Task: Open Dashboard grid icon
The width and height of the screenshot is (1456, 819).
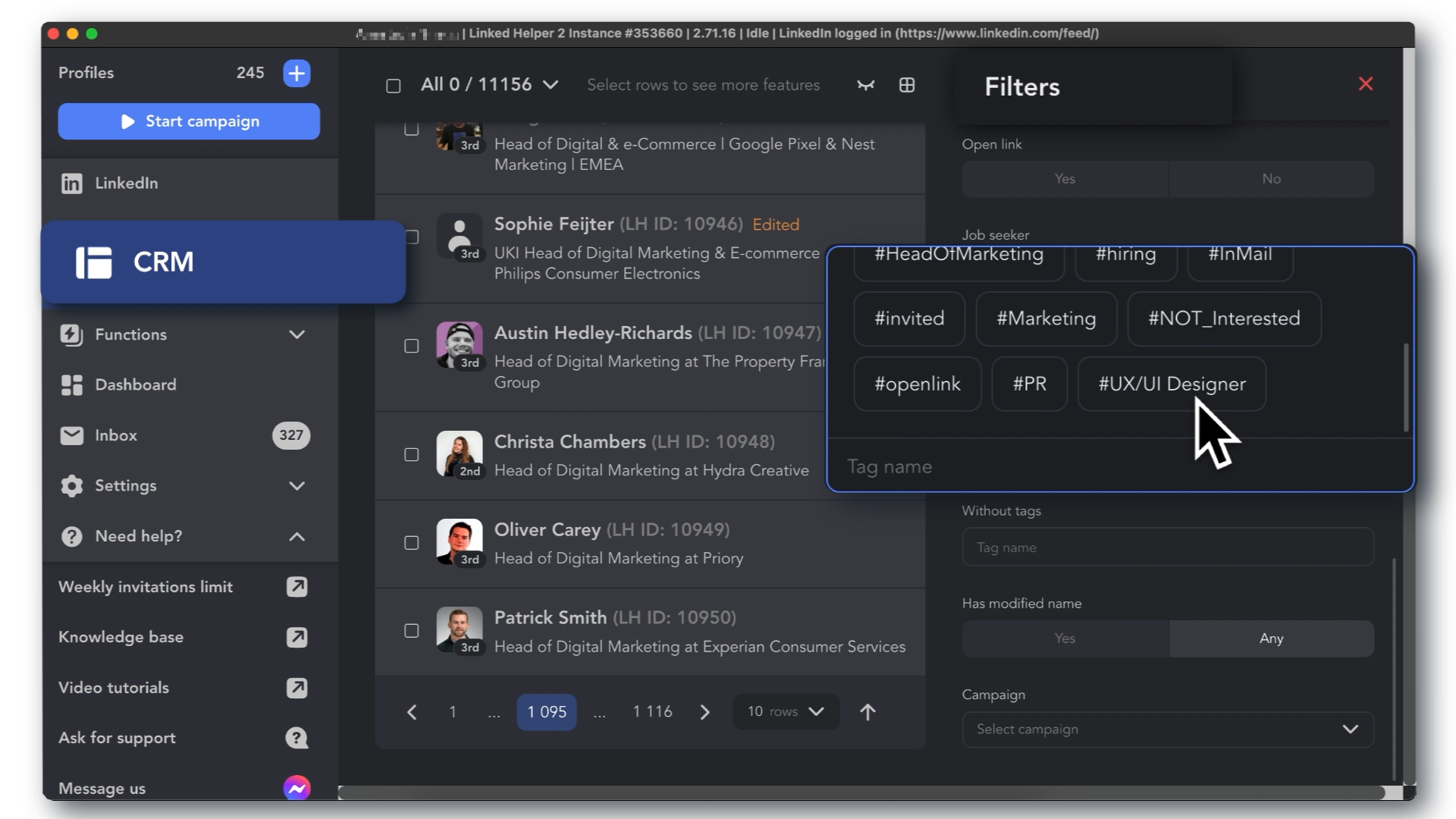Action: (x=71, y=385)
